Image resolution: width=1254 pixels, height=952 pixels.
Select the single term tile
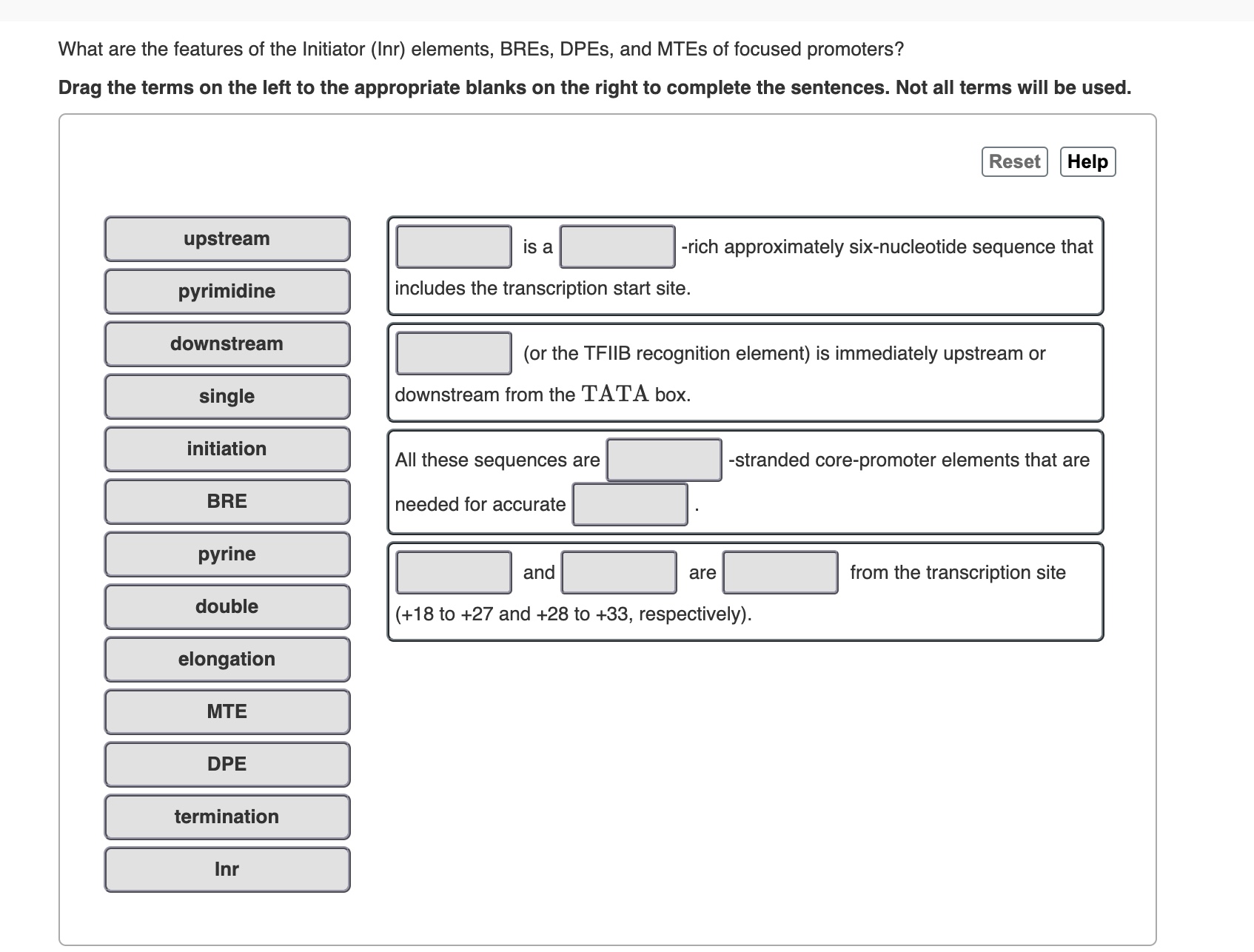pyautogui.click(x=227, y=396)
